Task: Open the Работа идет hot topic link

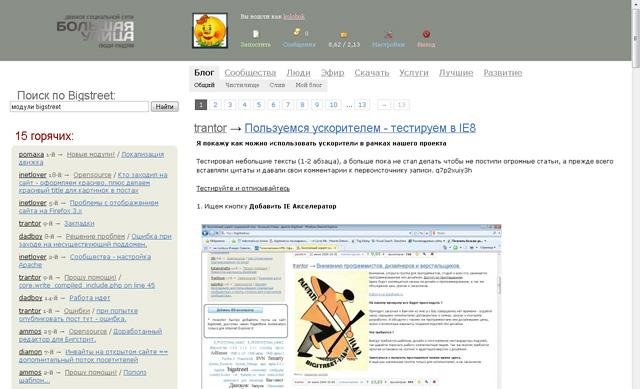Action: 89,298
